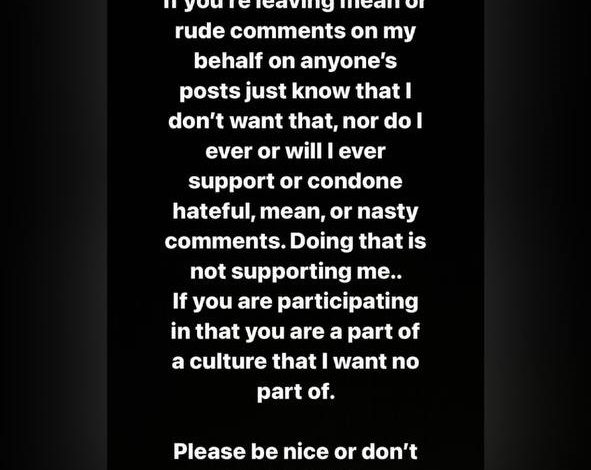Select the line "Please be nice or don't"
Image resolution: width=591 pixels, height=470 pixels.
point(295,452)
